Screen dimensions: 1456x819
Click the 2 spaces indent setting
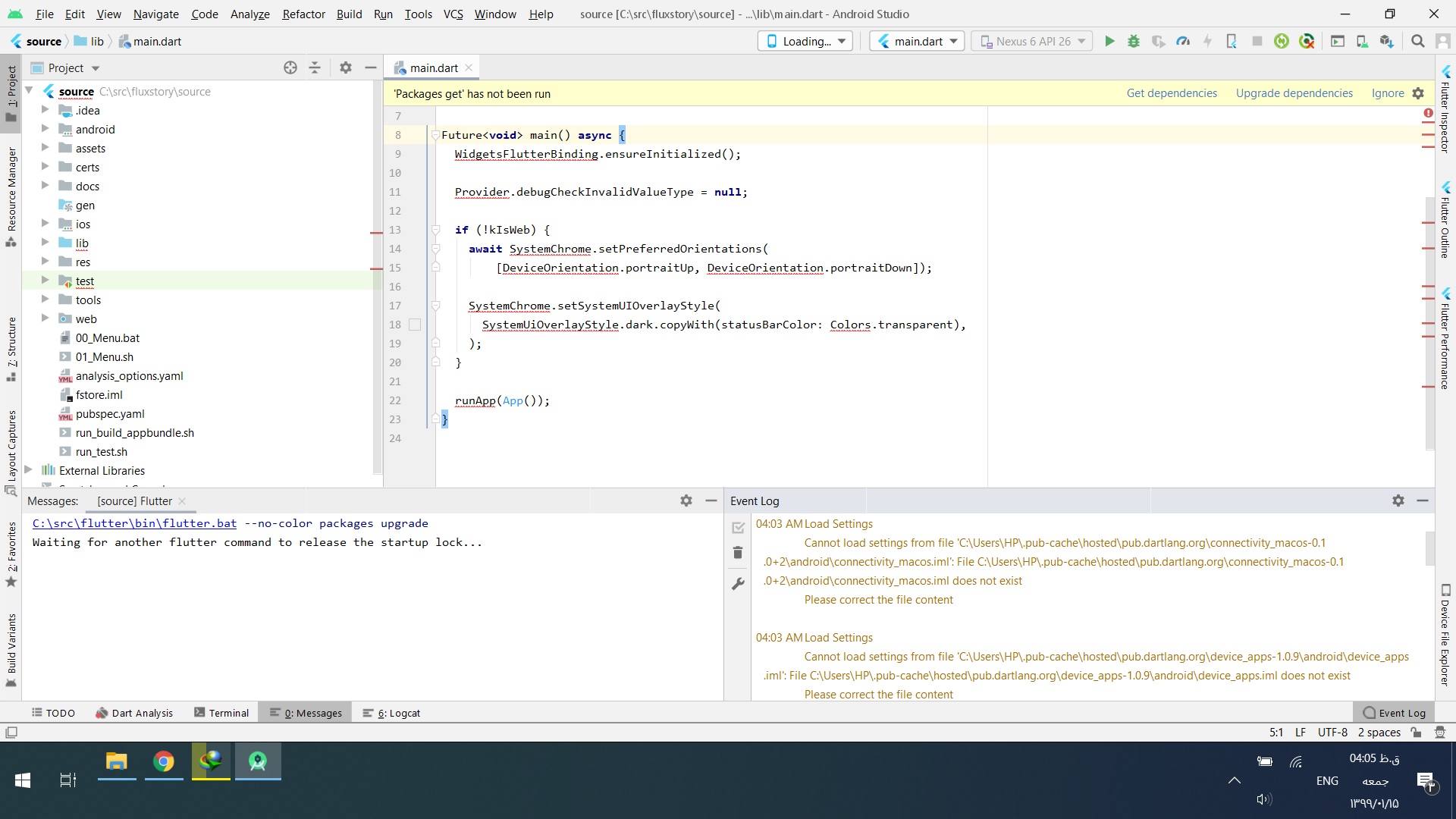[x=1379, y=733]
